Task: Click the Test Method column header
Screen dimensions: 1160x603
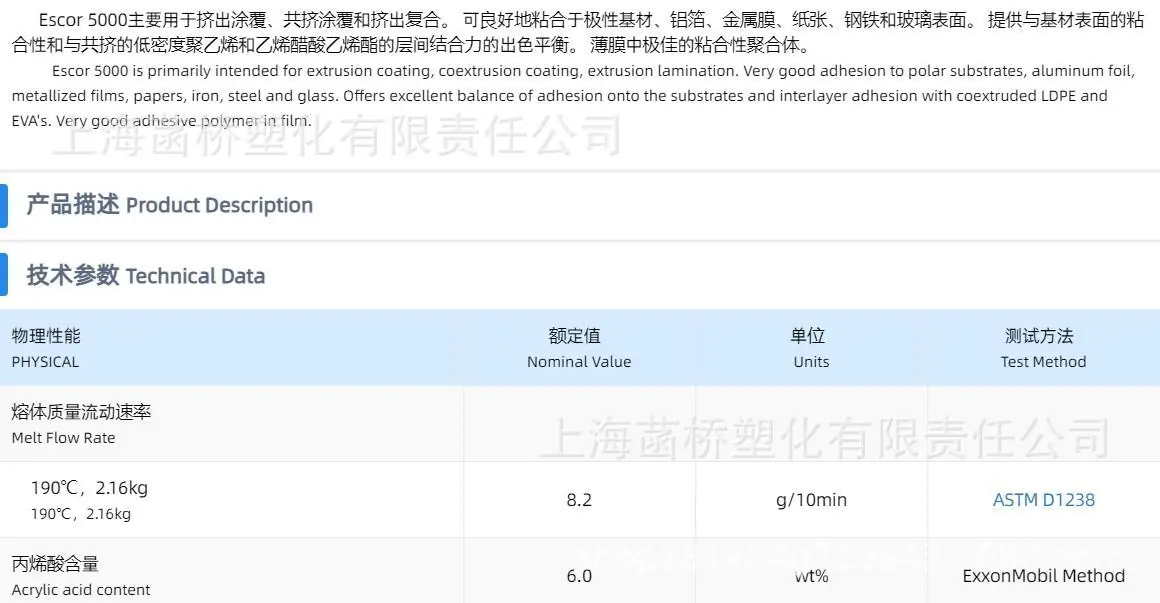Action: (x=1043, y=348)
